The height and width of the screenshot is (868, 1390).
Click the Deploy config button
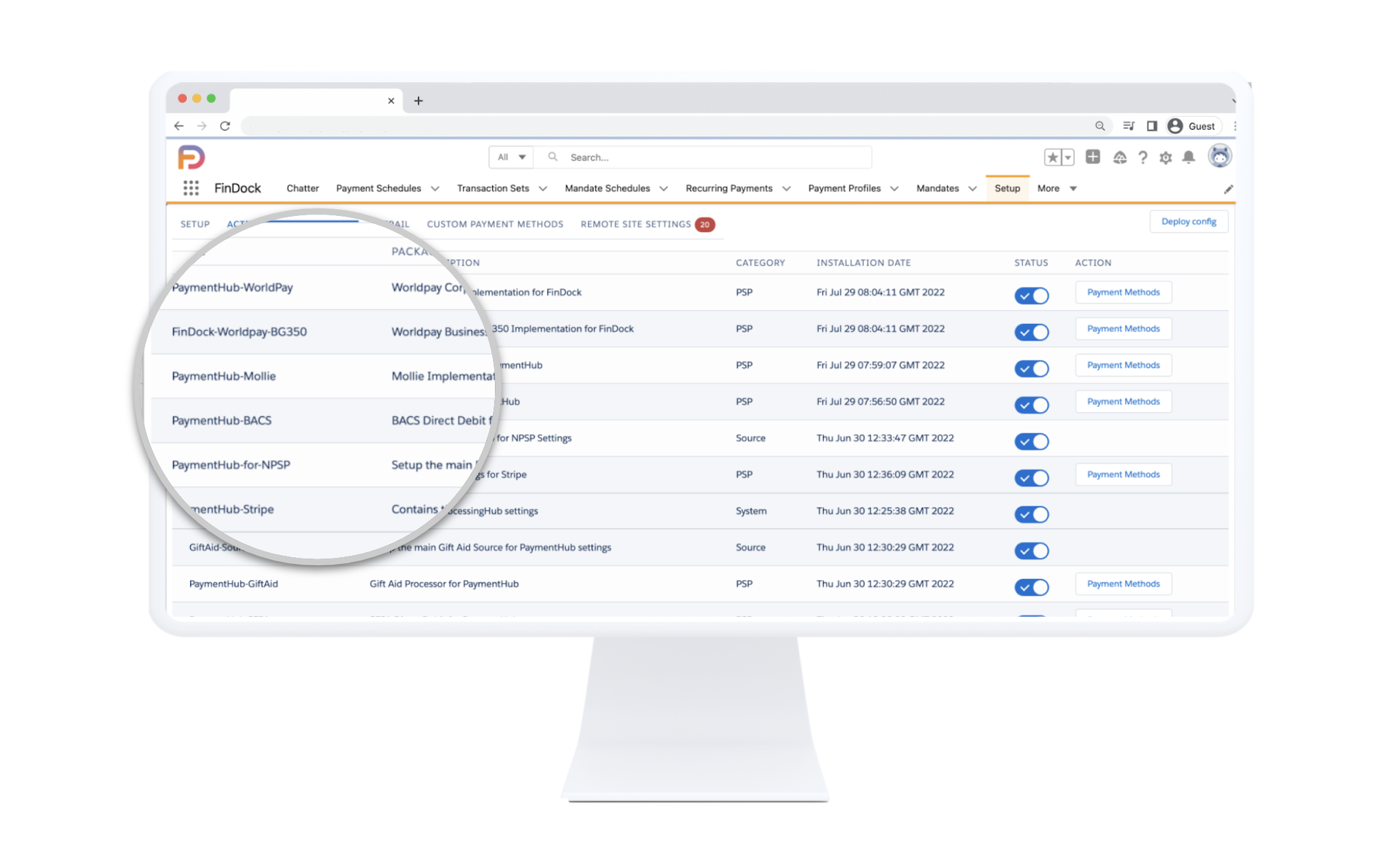tap(1189, 221)
